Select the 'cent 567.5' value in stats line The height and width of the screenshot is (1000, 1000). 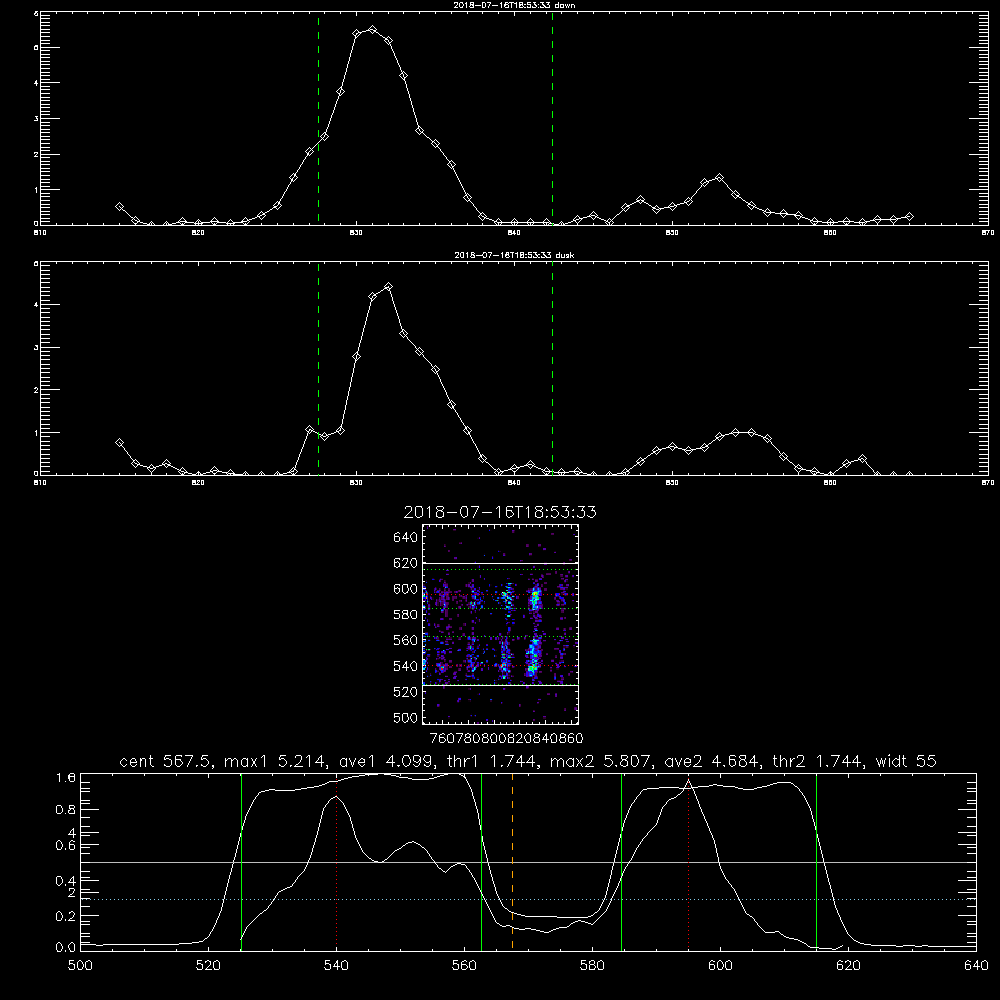pyautogui.click(x=165, y=761)
